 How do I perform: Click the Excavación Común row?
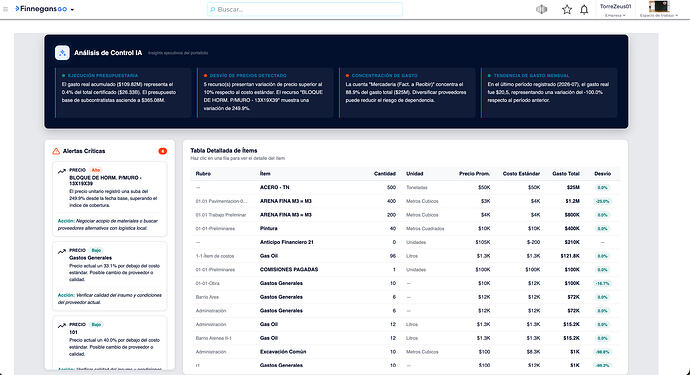tap(405, 352)
